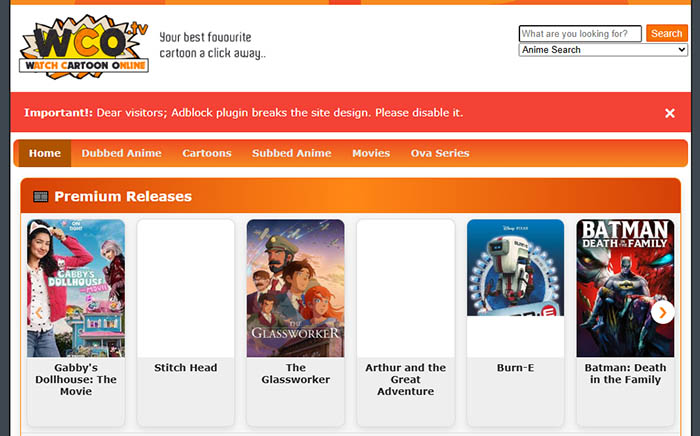The height and width of the screenshot is (436, 700).
Task: Click the WCO.tv Watch Cartoon Online logo
Action: point(84,47)
